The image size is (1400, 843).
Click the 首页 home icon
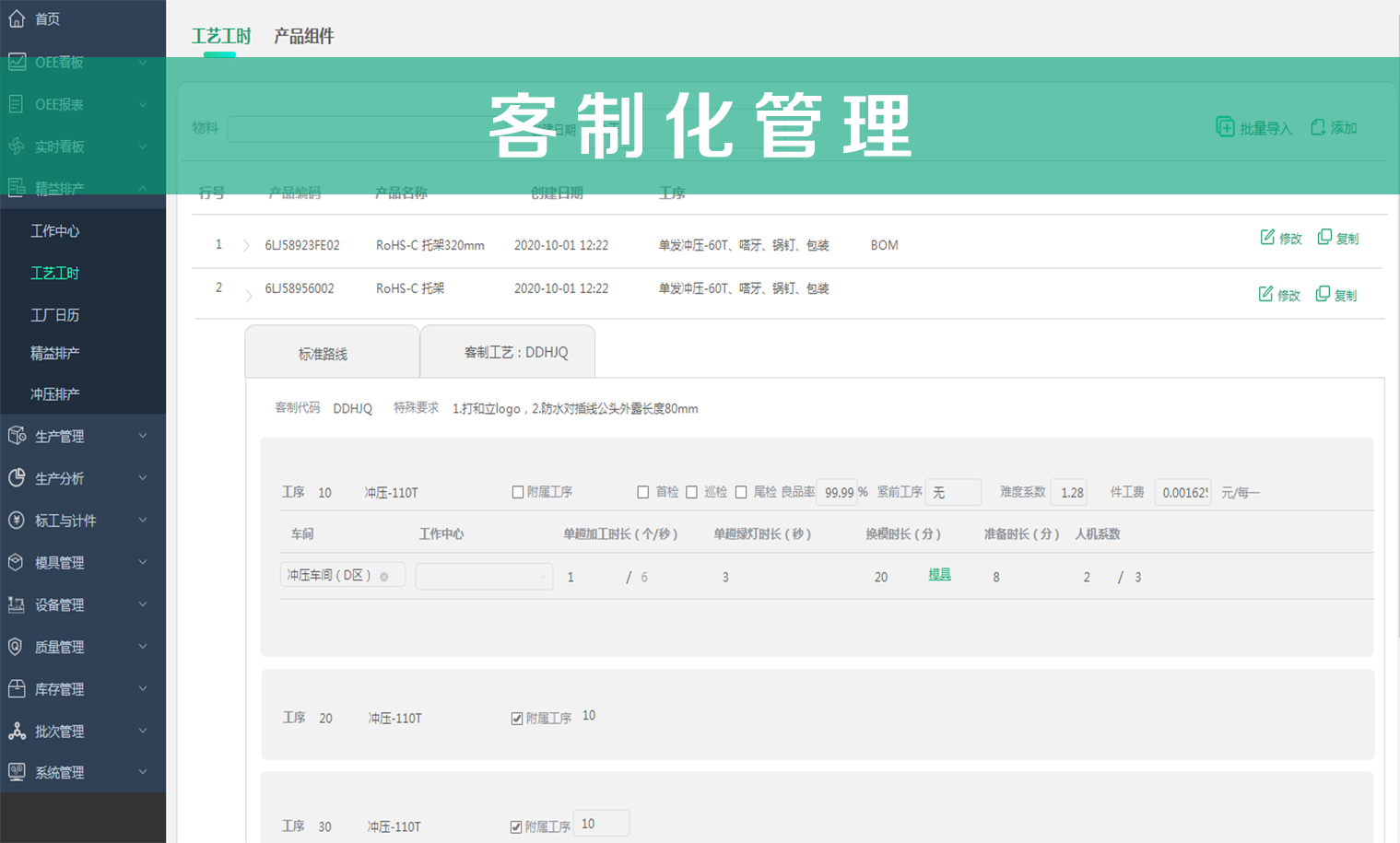(16, 18)
